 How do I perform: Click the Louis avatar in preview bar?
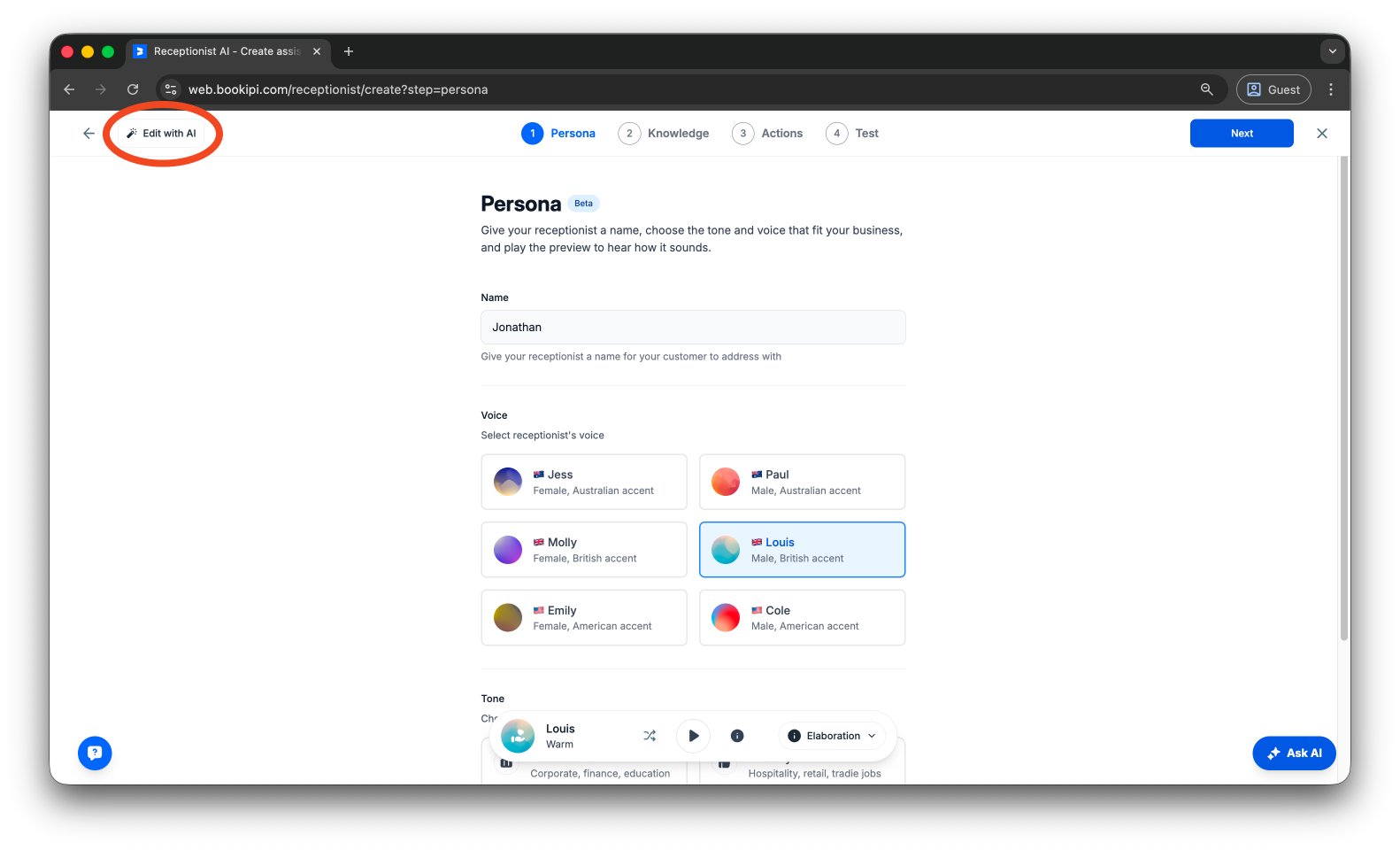point(518,736)
